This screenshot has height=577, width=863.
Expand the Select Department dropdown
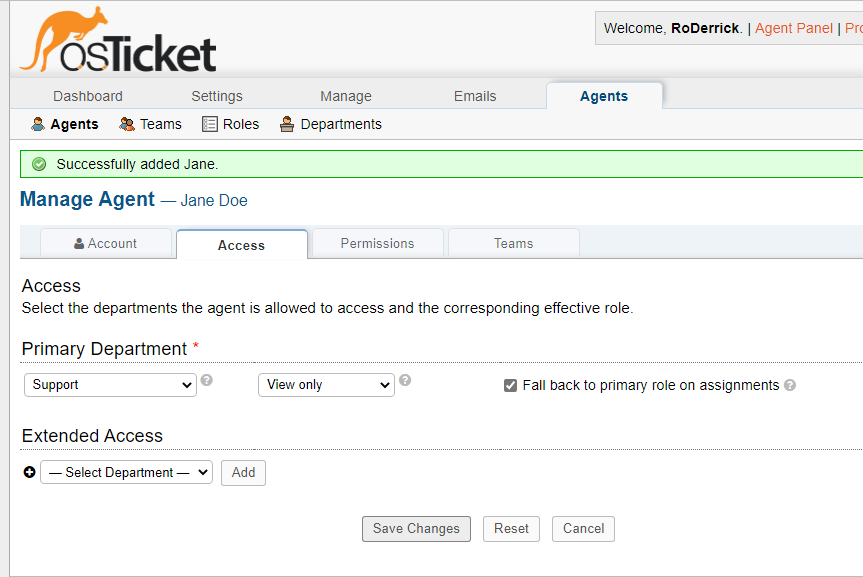tap(127, 472)
